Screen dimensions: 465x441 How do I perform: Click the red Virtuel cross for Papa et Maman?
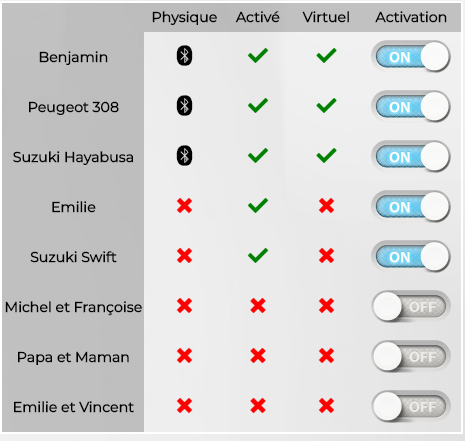click(x=326, y=356)
